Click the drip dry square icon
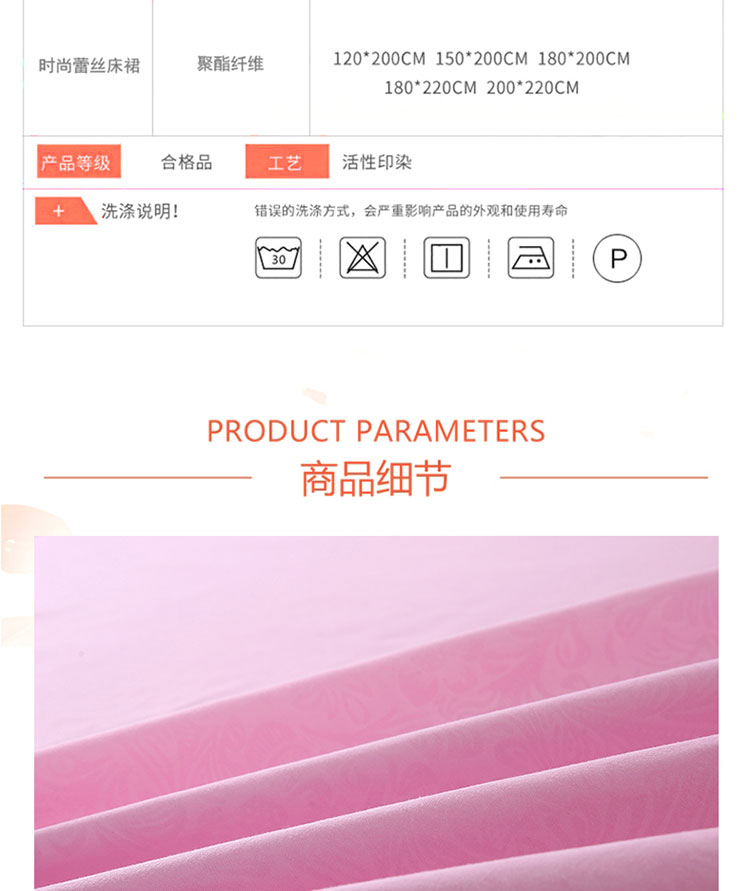This screenshot has width=750, height=891. pyautogui.click(x=447, y=258)
